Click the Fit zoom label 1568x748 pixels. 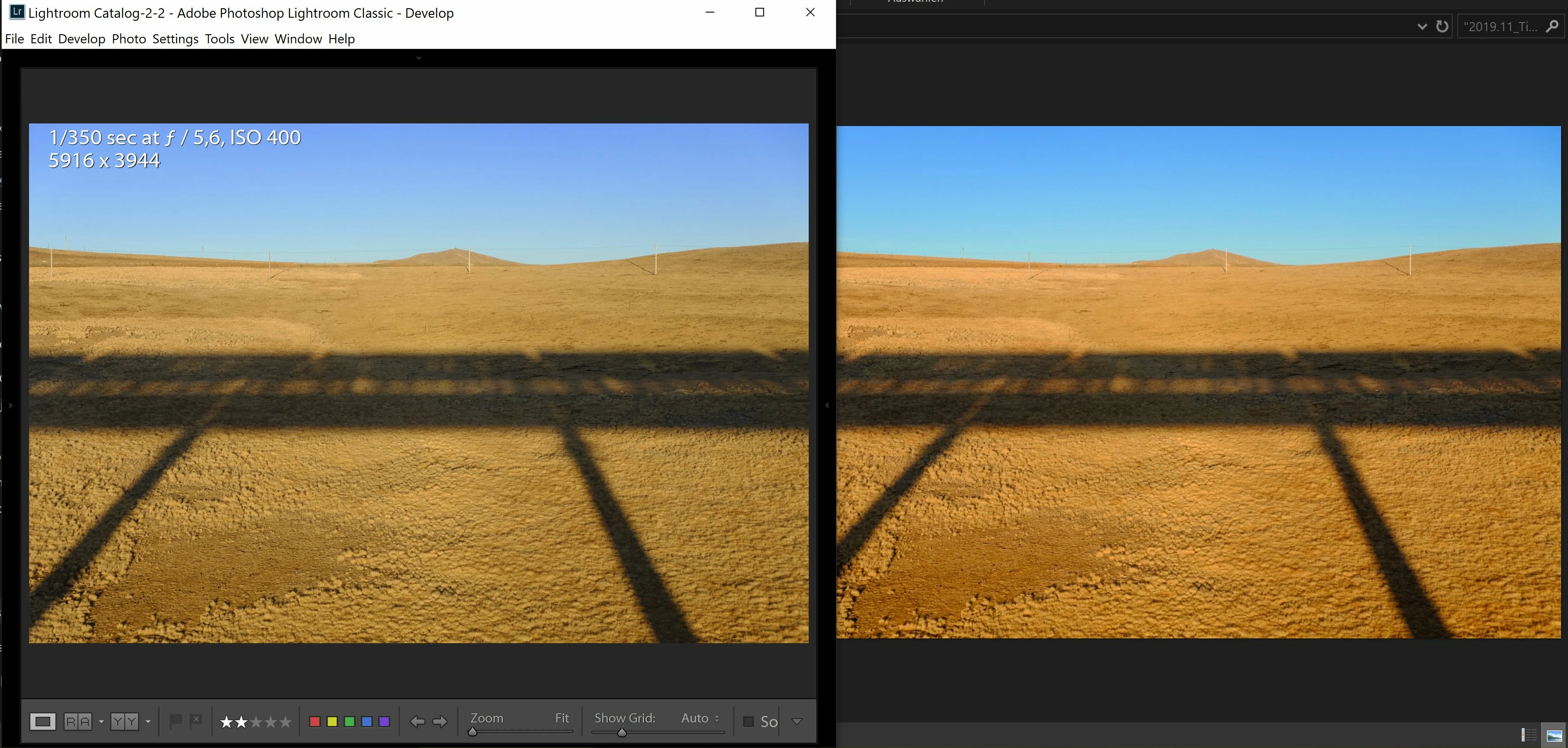[561, 718]
